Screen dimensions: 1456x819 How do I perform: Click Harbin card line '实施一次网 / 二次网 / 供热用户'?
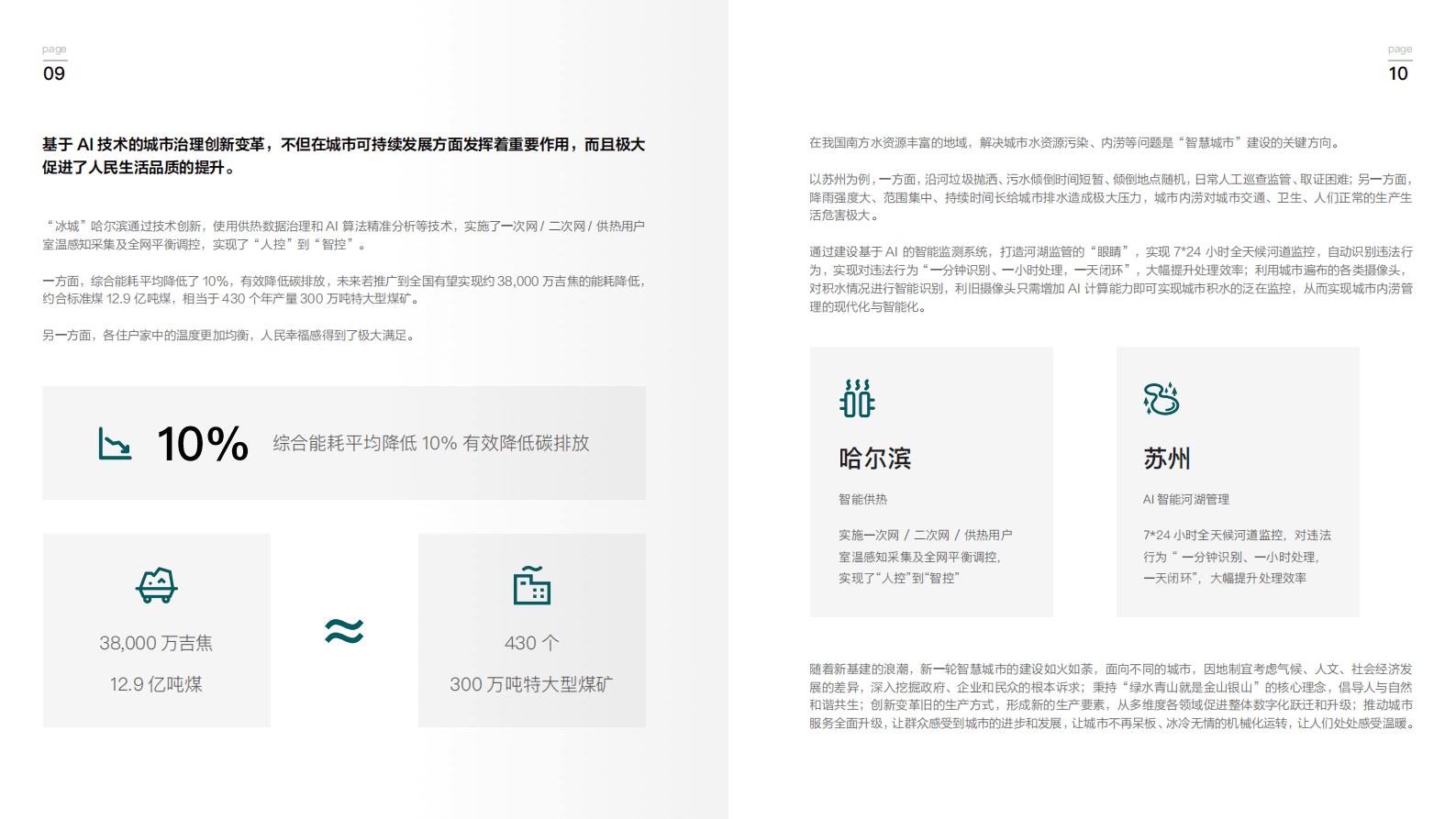tap(926, 535)
